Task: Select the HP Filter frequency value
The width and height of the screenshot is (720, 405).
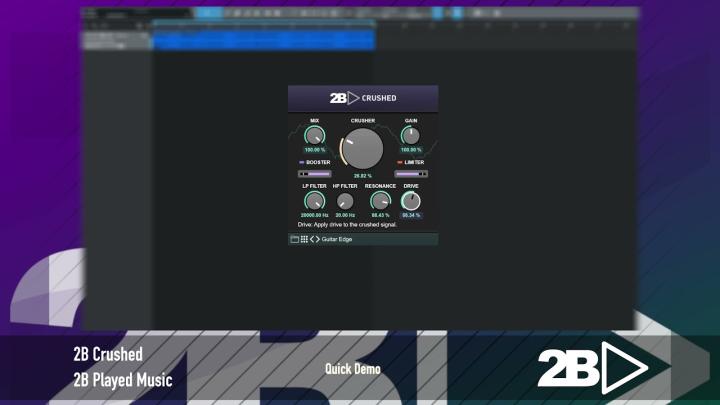Action: tap(345, 215)
